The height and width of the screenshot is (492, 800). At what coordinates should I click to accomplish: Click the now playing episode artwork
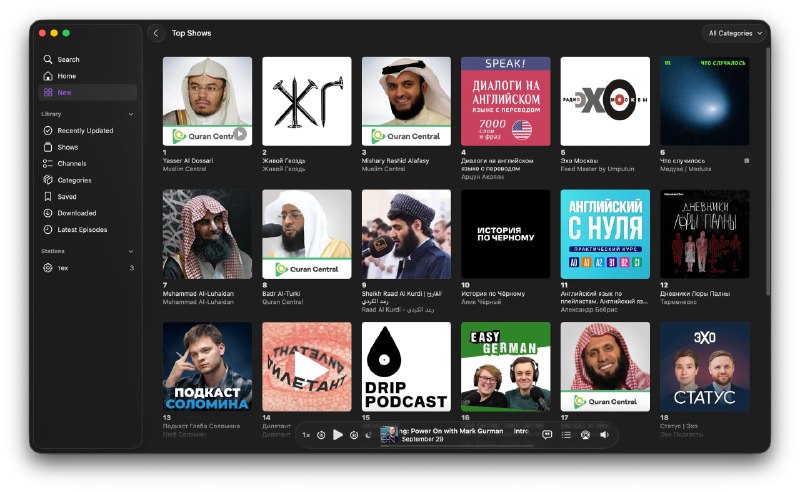(x=388, y=435)
